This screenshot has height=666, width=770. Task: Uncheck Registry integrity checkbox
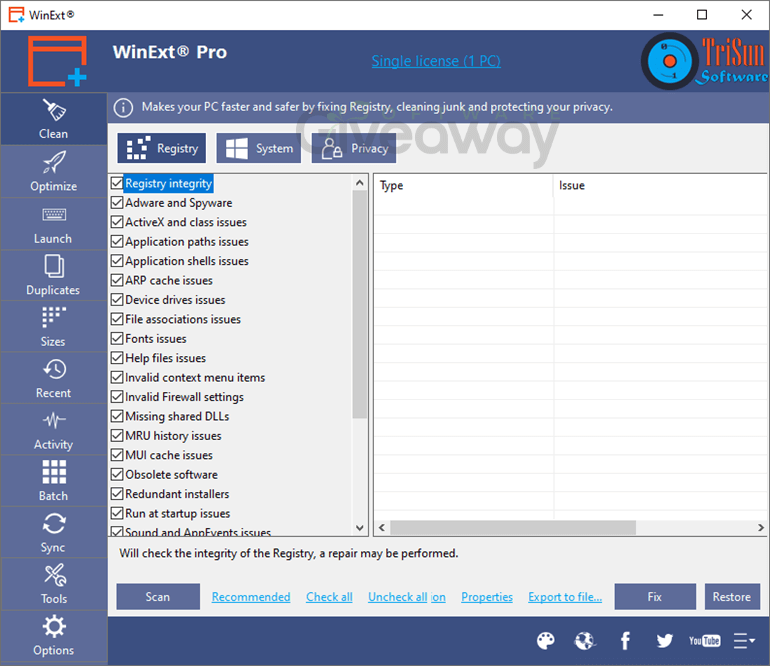pyautogui.click(x=117, y=183)
